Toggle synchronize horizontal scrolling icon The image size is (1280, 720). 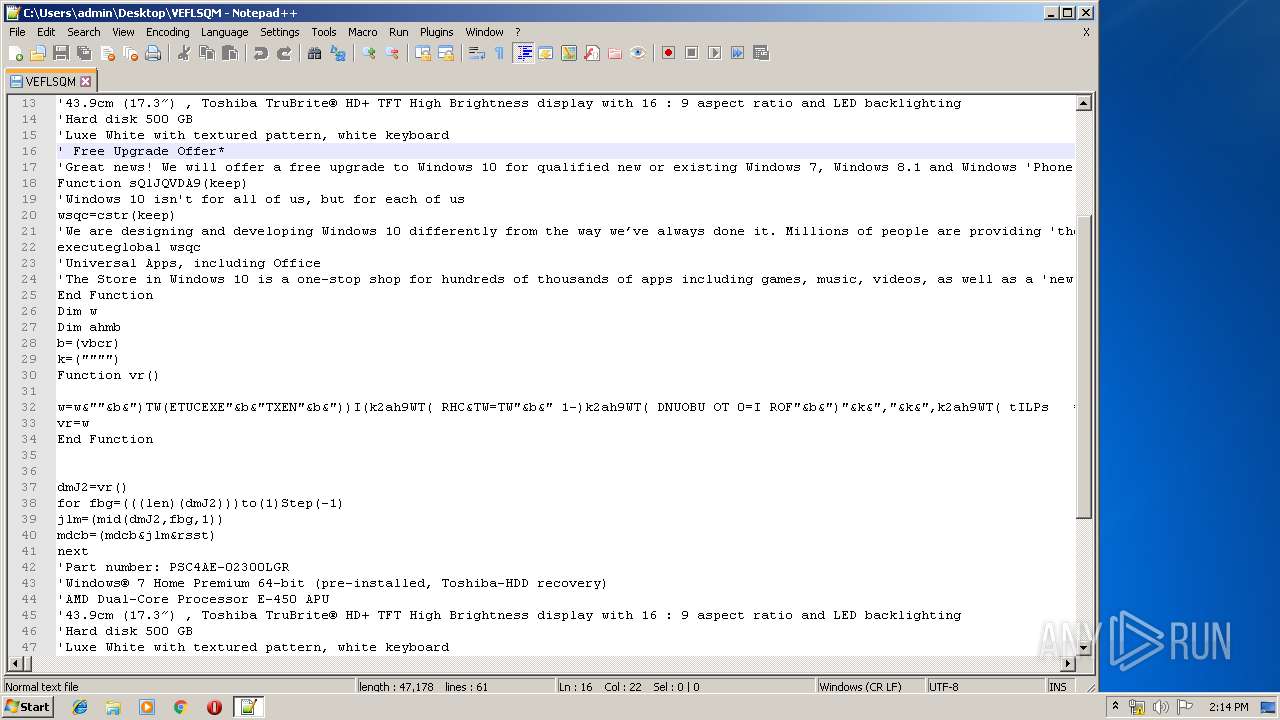tap(446, 53)
